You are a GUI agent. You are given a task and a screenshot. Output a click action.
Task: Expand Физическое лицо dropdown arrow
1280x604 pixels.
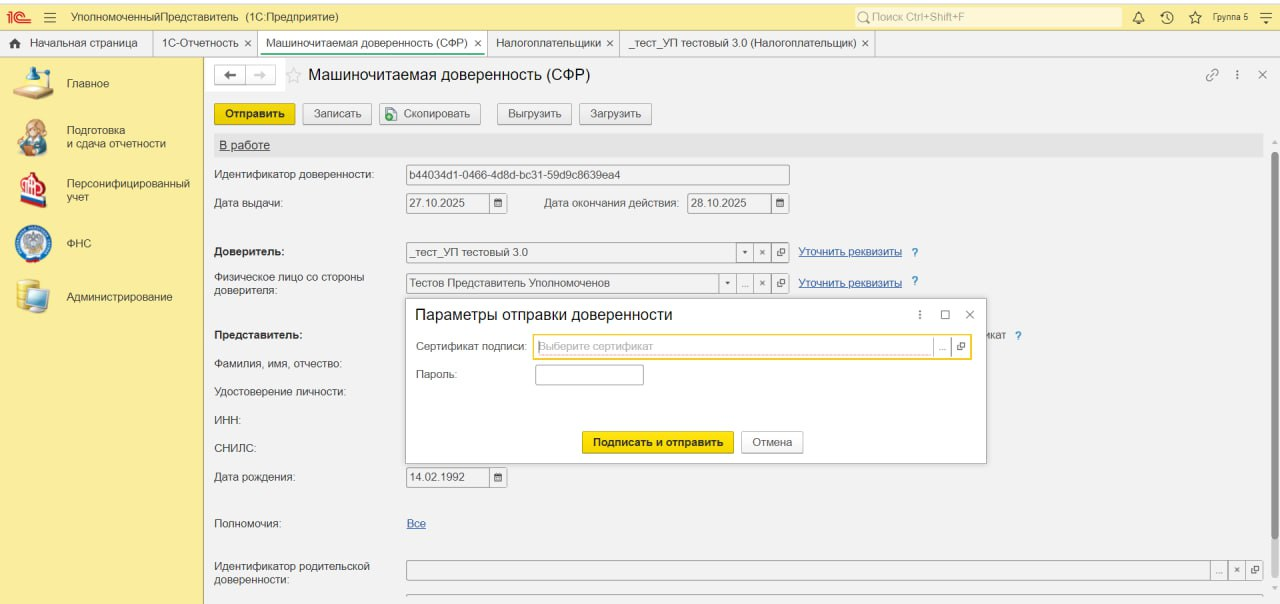pyautogui.click(x=727, y=283)
